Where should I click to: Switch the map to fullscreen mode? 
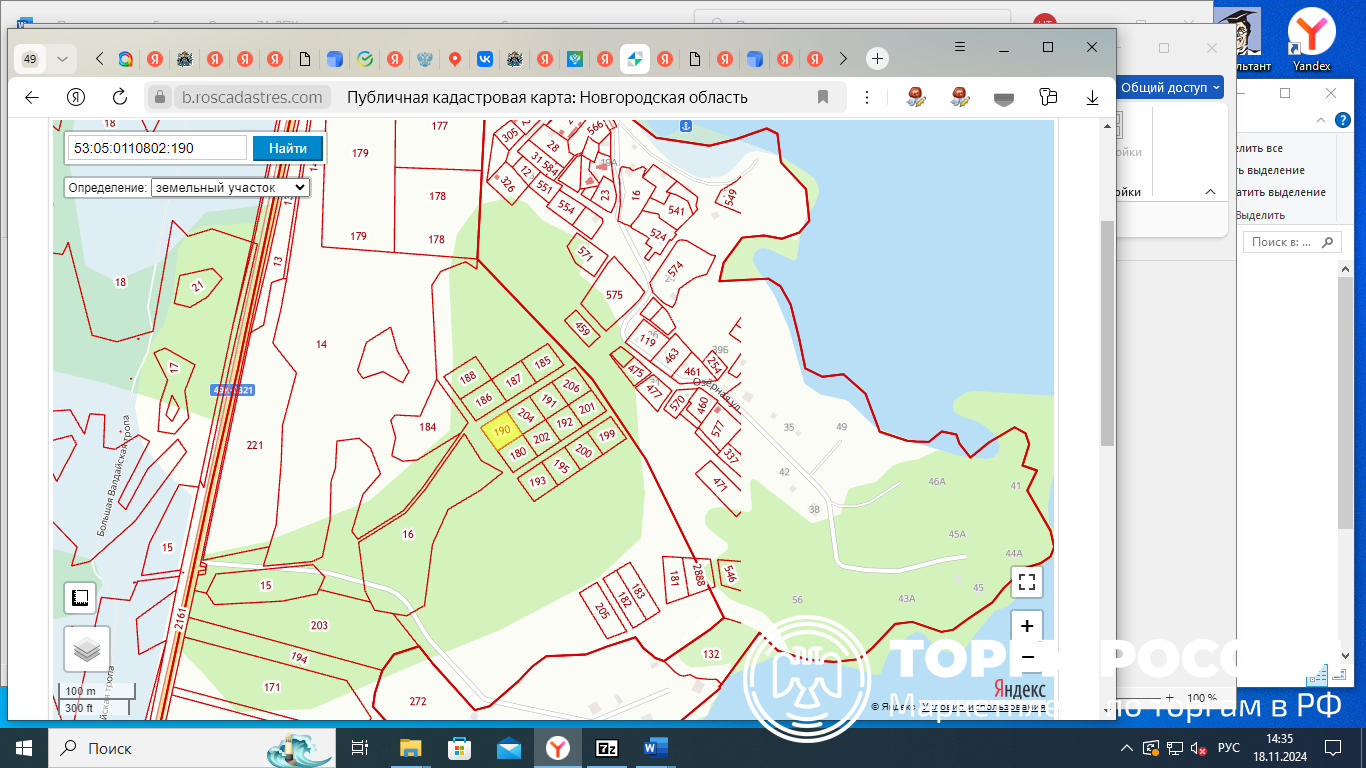(x=1027, y=582)
